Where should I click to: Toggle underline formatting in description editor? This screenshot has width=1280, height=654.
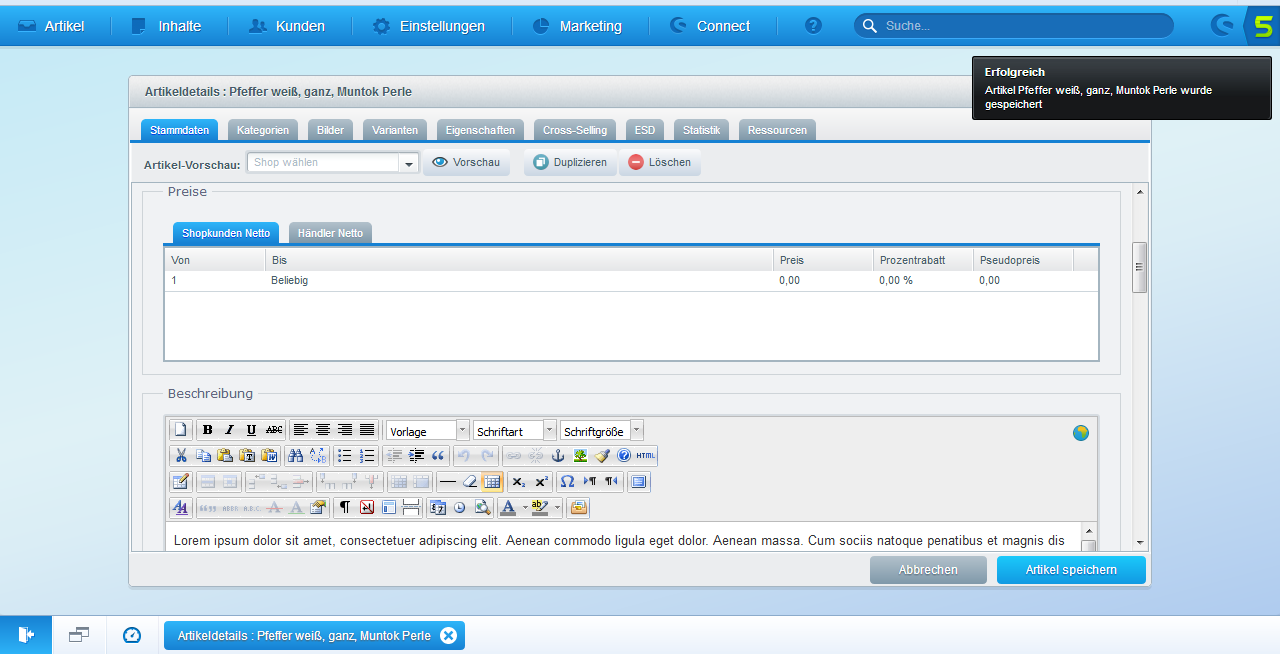tap(251, 430)
